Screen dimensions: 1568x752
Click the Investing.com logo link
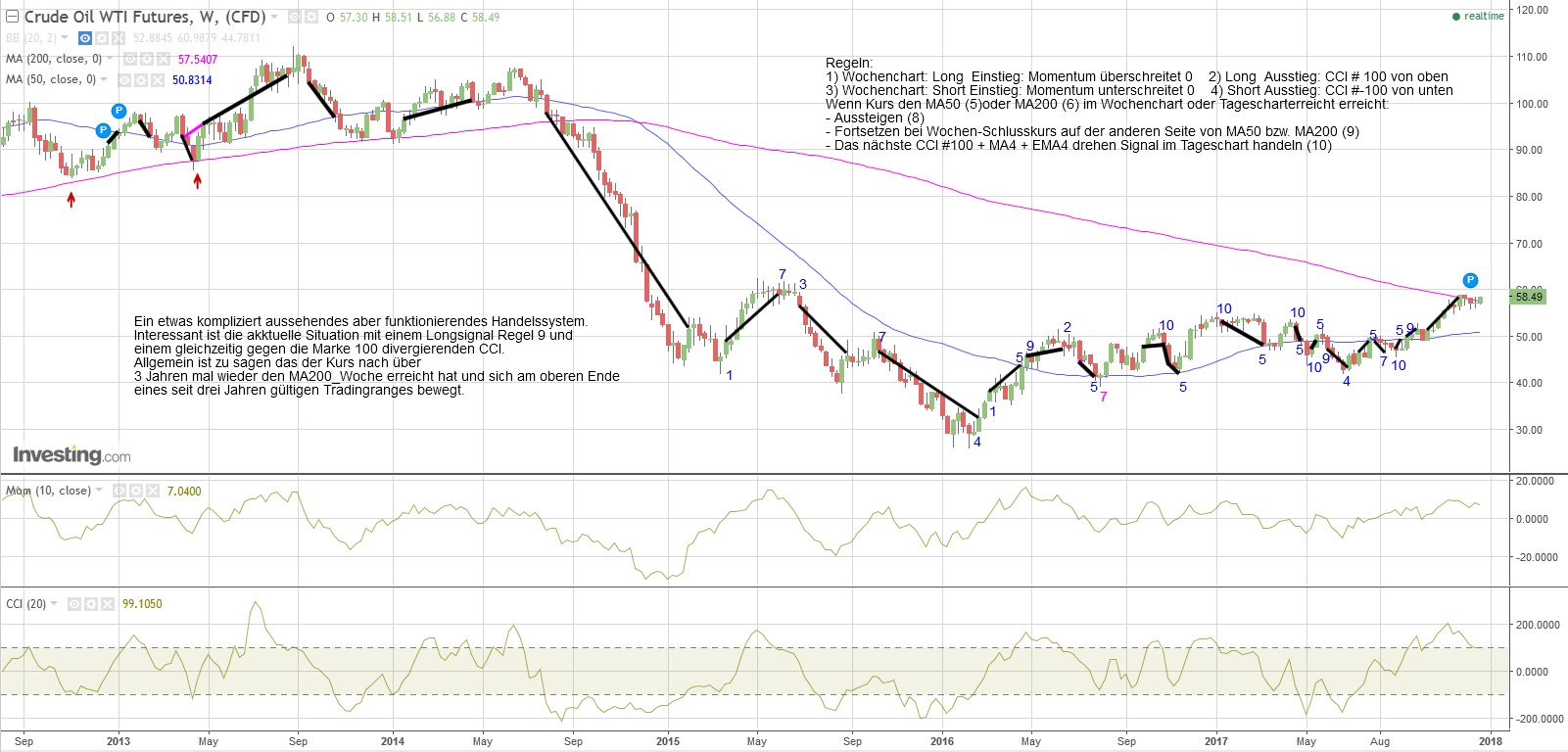(x=71, y=455)
